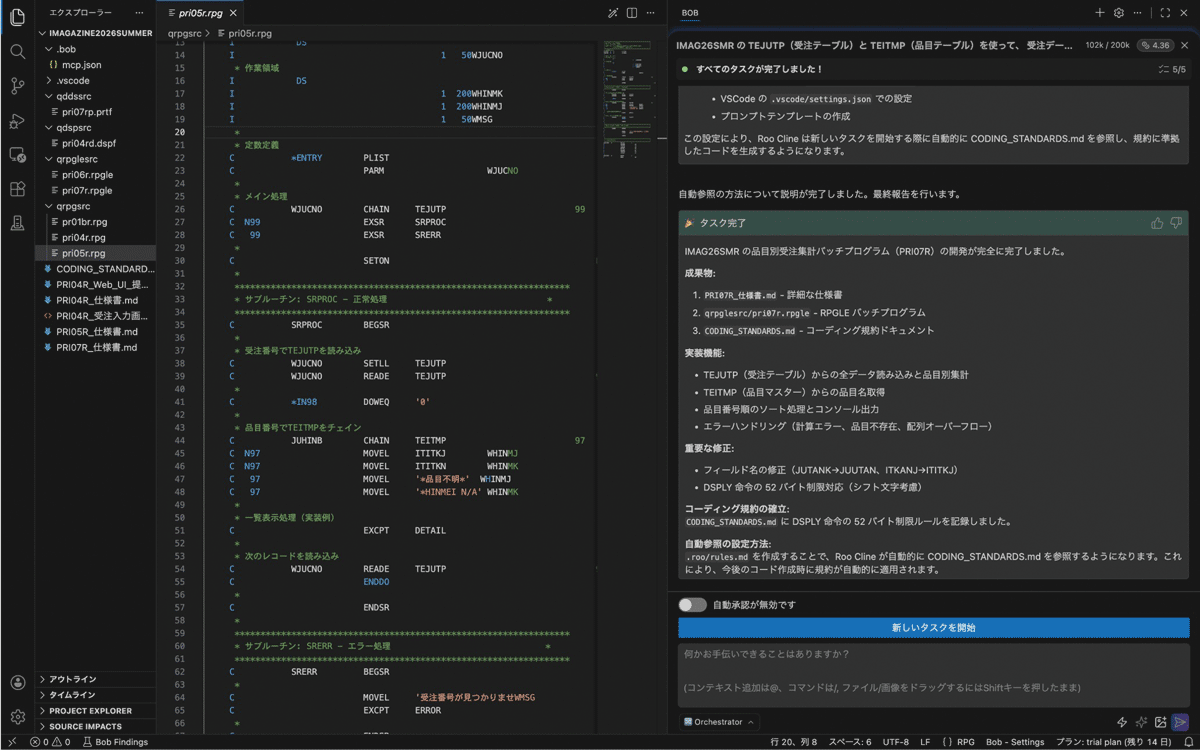Viewport: 1200px width, 750px height.
Task: Expand the アウトライン section
Action: [95, 679]
